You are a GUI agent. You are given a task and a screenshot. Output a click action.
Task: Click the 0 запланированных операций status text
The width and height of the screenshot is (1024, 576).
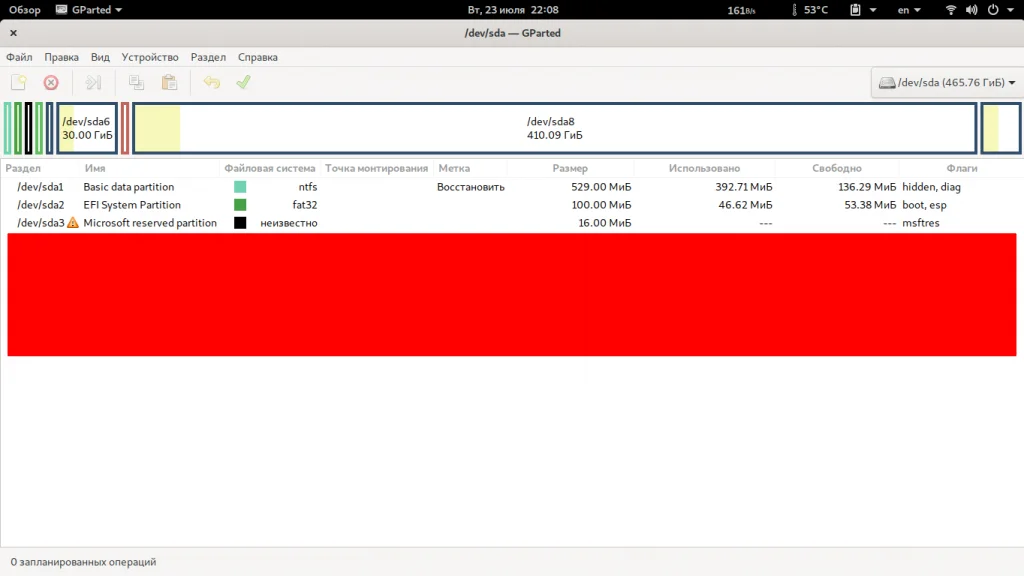point(83,562)
